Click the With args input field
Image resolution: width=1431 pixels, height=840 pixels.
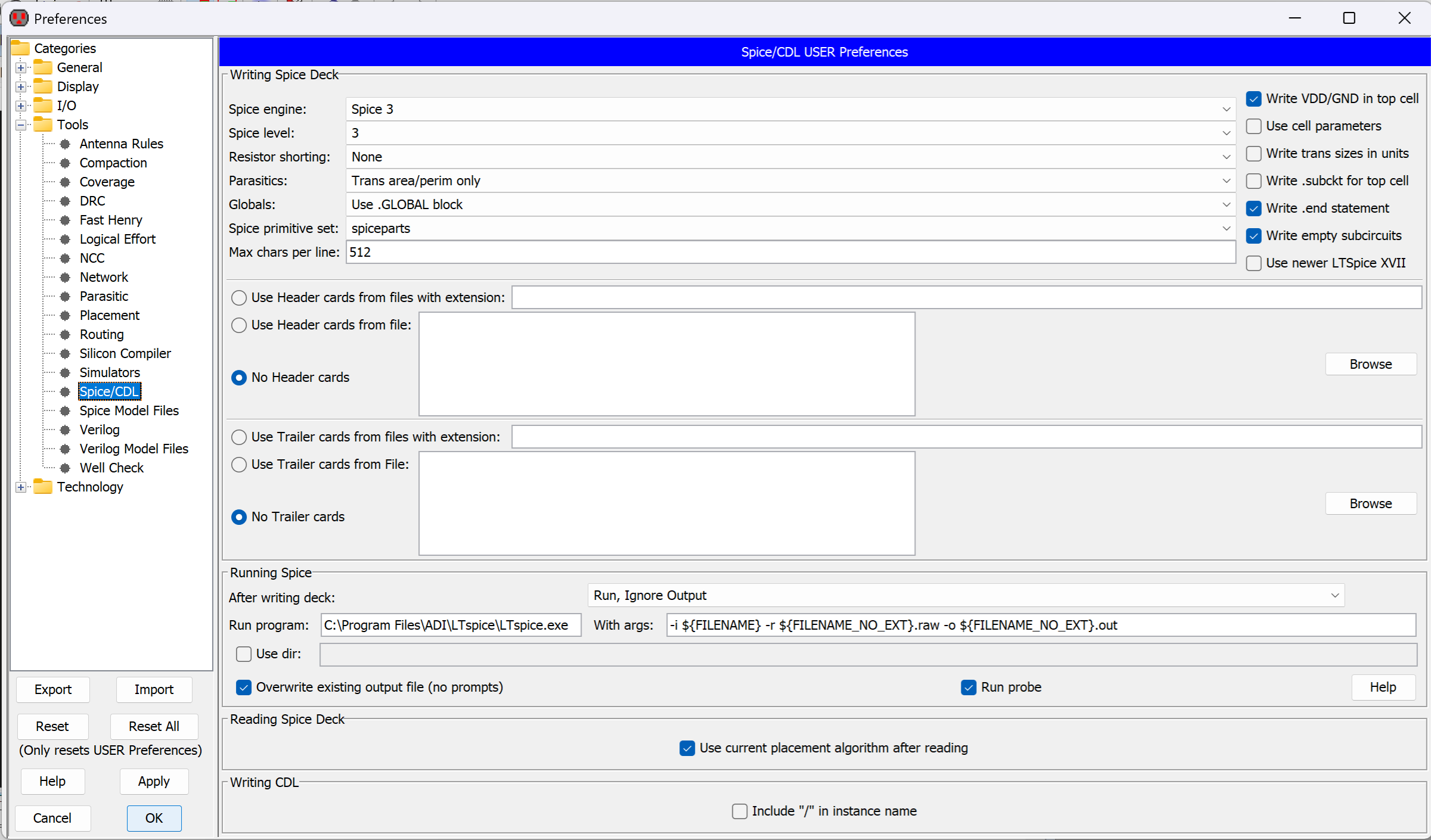click(x=1041, y=625)
